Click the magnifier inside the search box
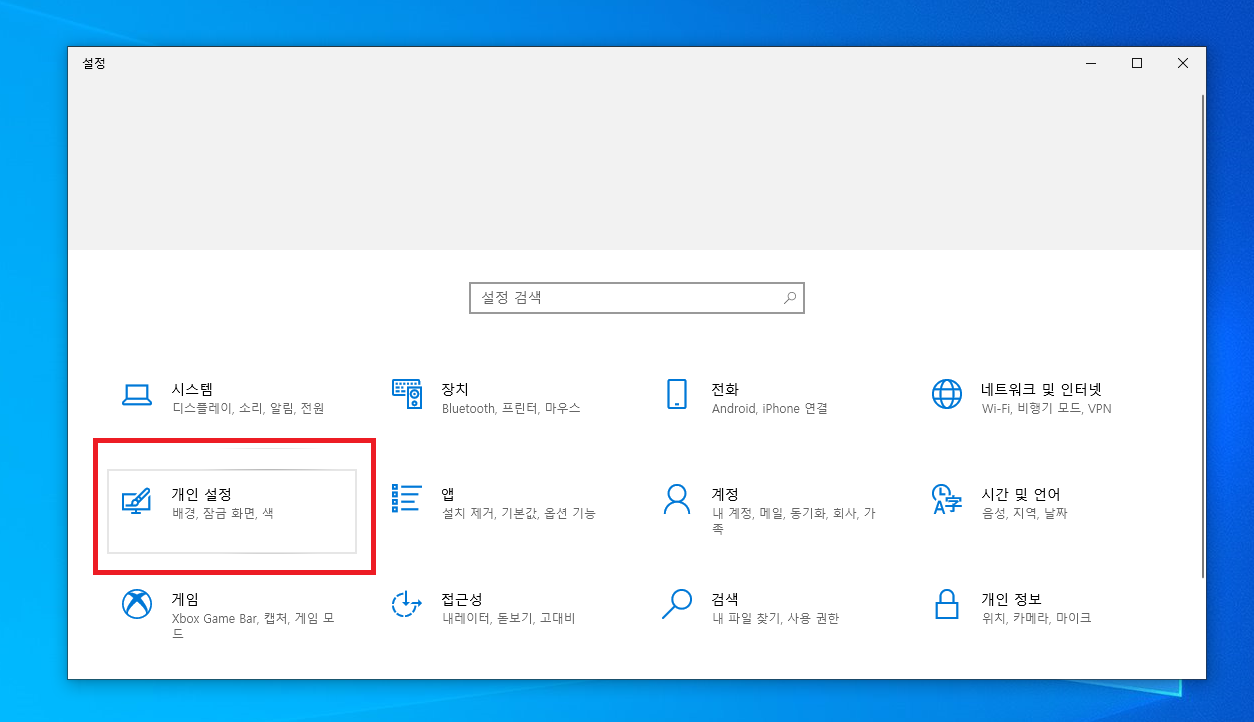 [x=790, y=298]
